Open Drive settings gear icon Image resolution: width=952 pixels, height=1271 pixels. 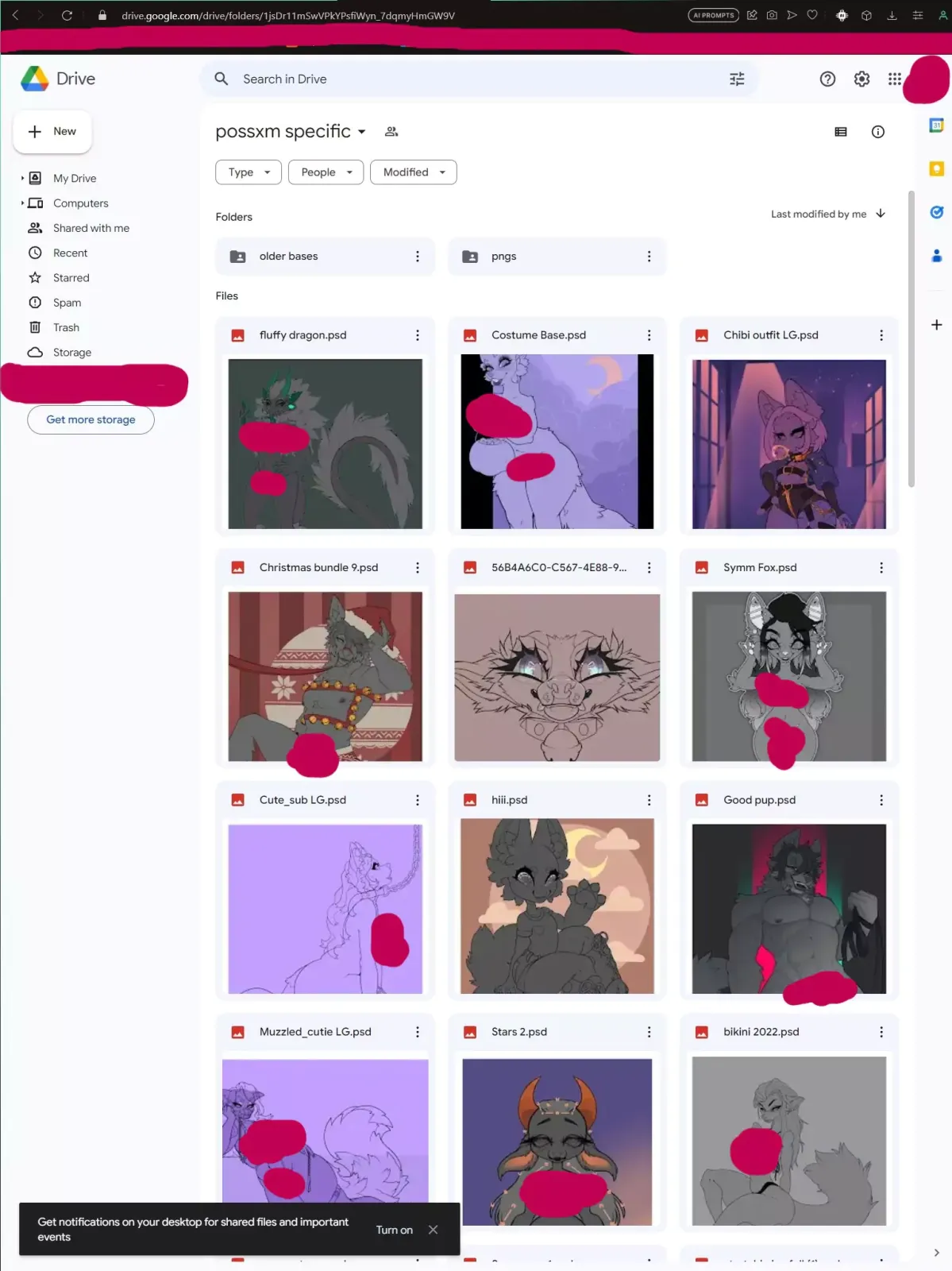(x=861, y=79)
